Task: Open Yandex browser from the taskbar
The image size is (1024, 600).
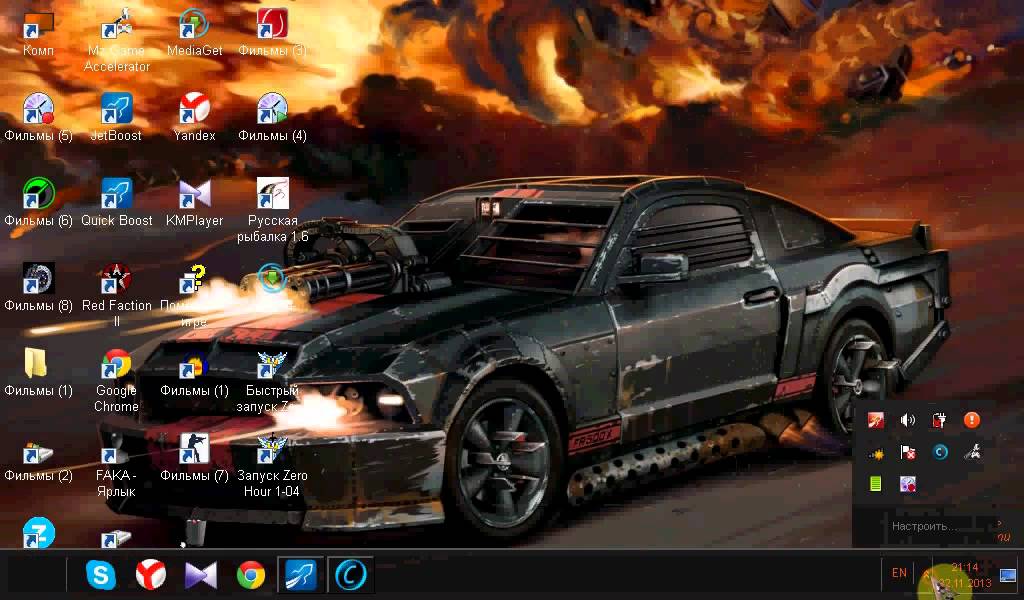Action: (x=151, y=575)
